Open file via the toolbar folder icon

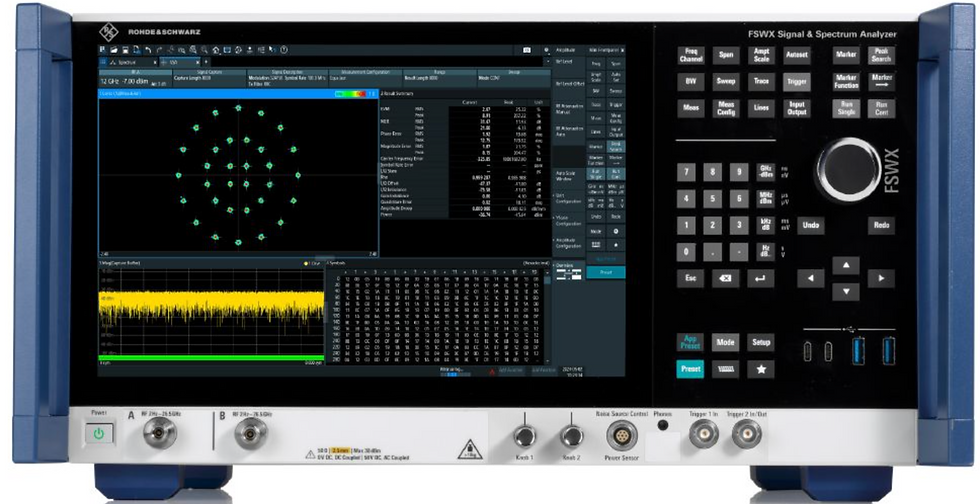pos(114,50)
